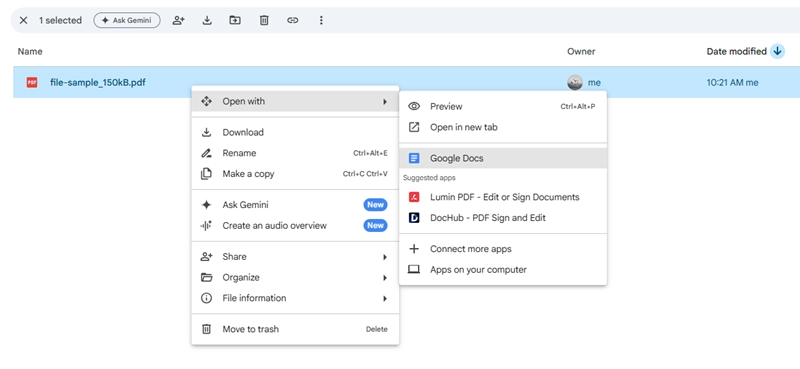800x369 pixels.
Task: Open with DocHub - PDF Sign and Edit
Action: [503, 218]
